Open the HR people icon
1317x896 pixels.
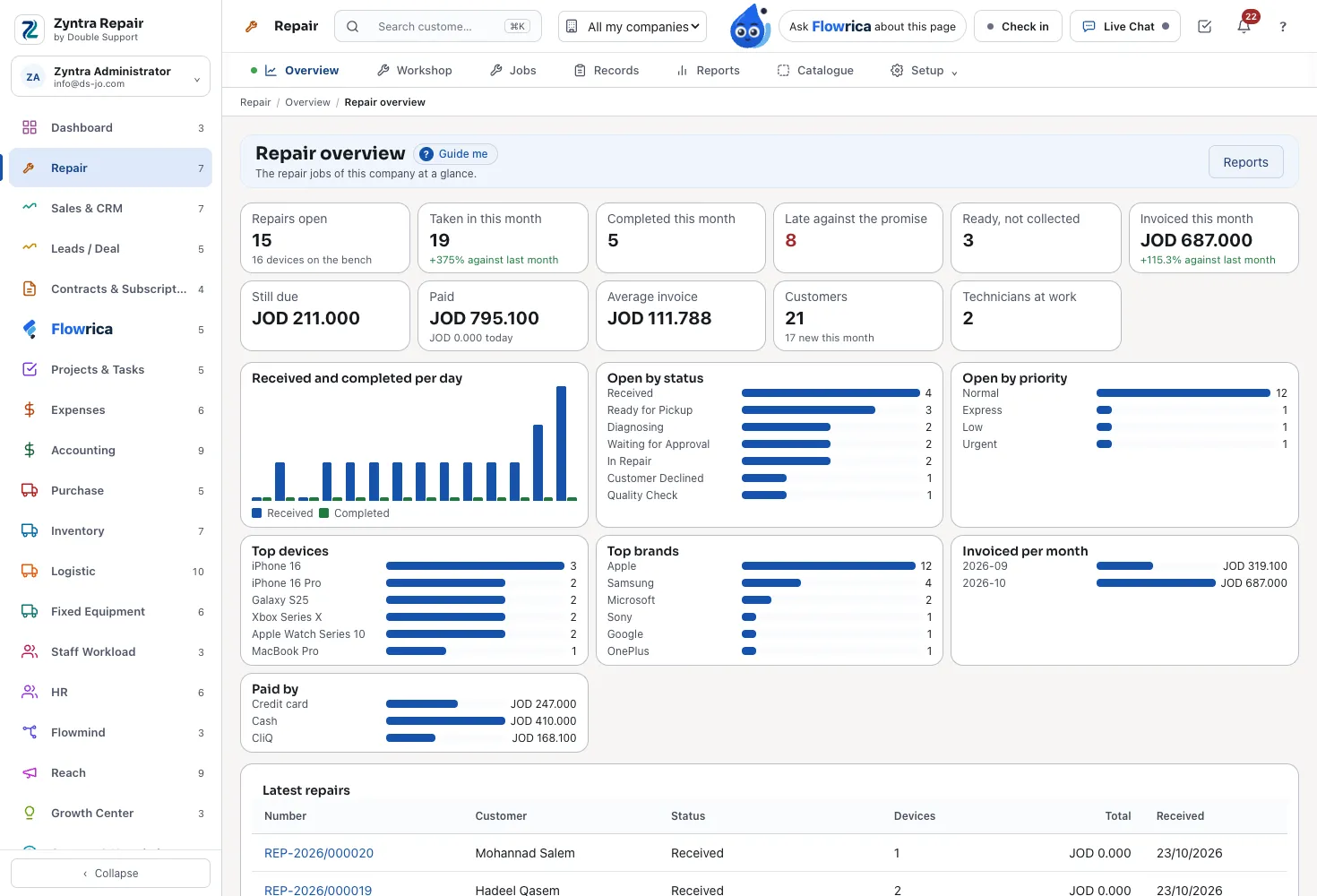pyautogui.click(x=30, y=692)
